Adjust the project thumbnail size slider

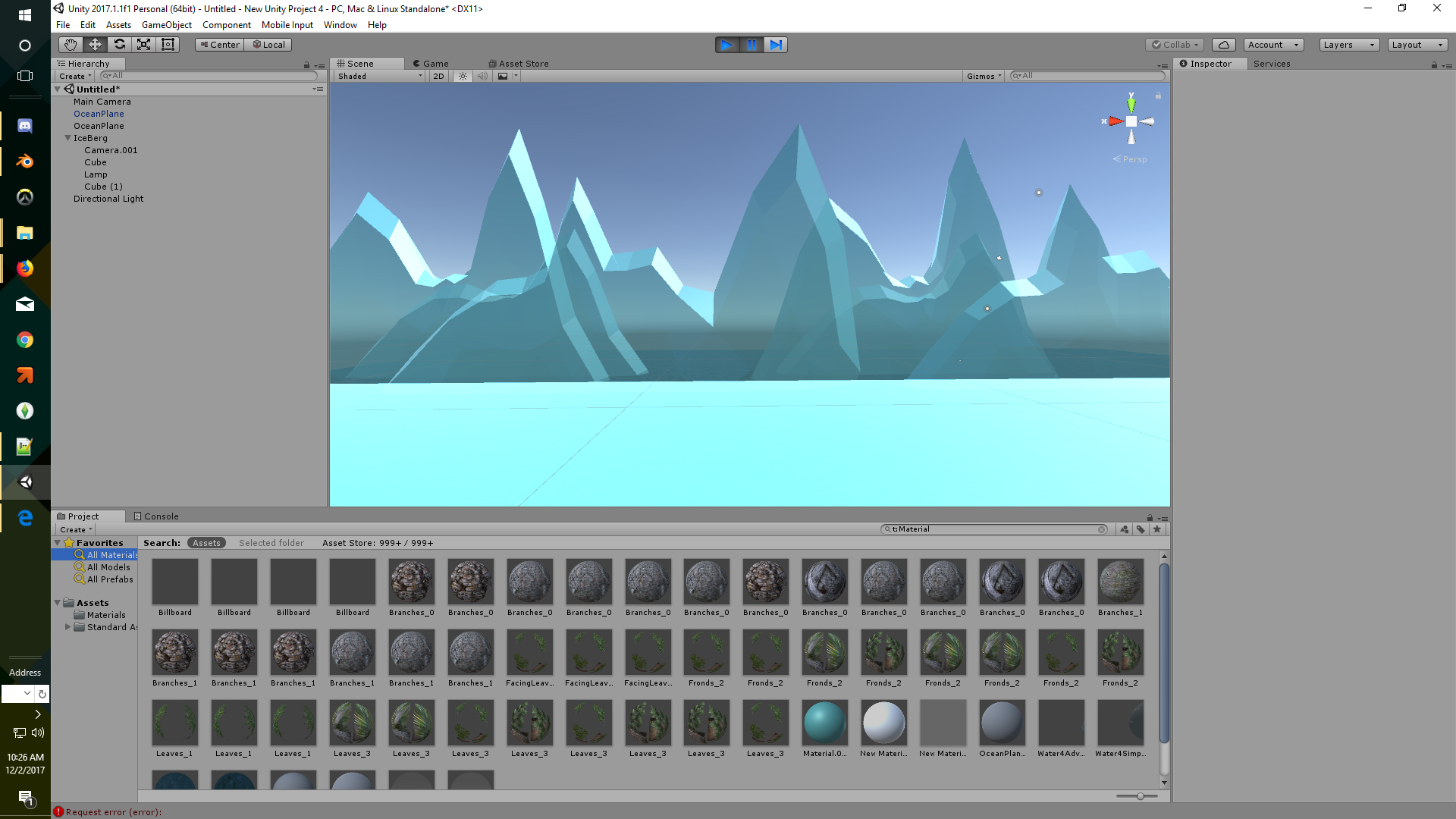click(x=1140, y=796)
